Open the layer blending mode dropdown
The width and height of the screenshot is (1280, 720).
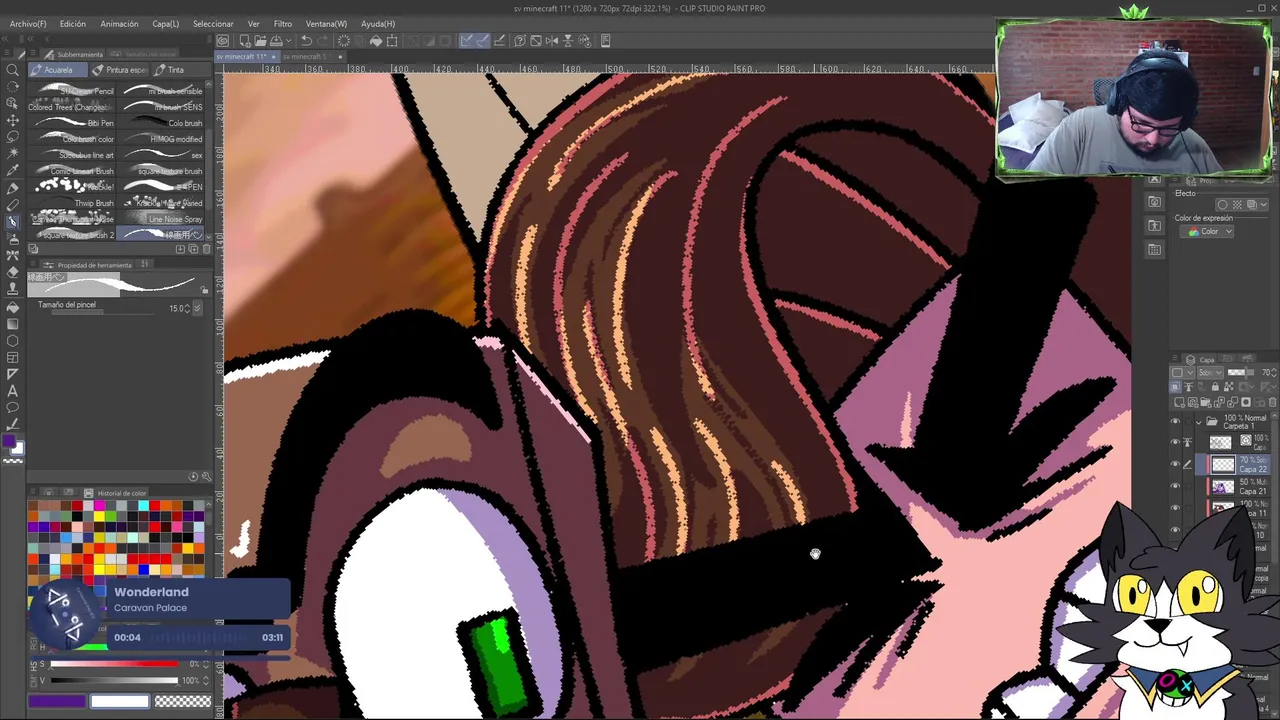[1210, 372]
